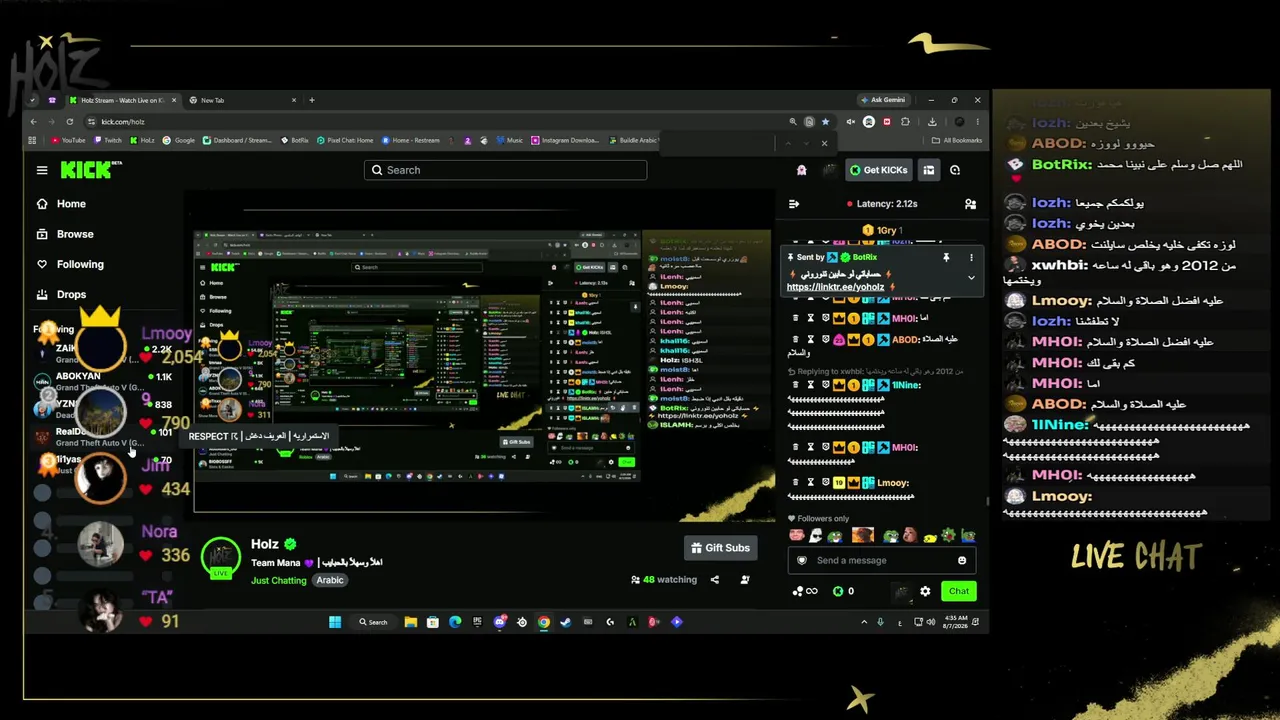Open the Twitch bookmark
Viewport: 1280px width, 720px height.
(x=107, y=141)
